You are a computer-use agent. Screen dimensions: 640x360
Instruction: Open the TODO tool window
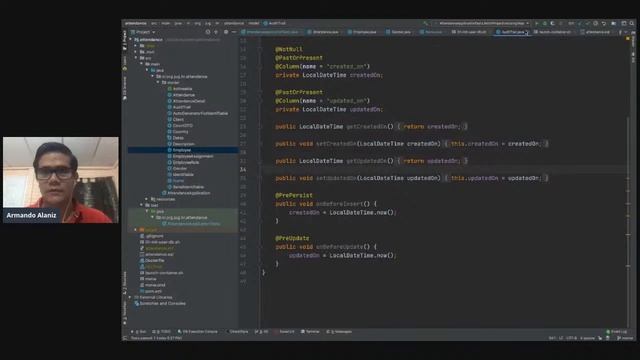[x=161, y=331]
